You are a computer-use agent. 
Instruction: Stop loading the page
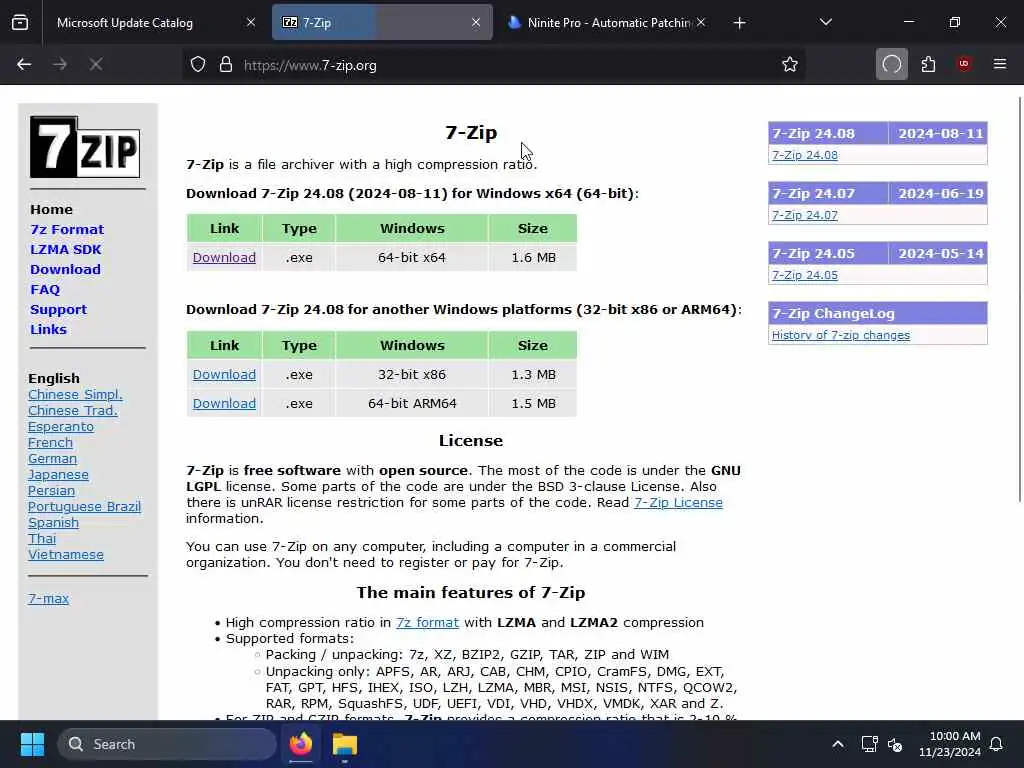(96, 64)
